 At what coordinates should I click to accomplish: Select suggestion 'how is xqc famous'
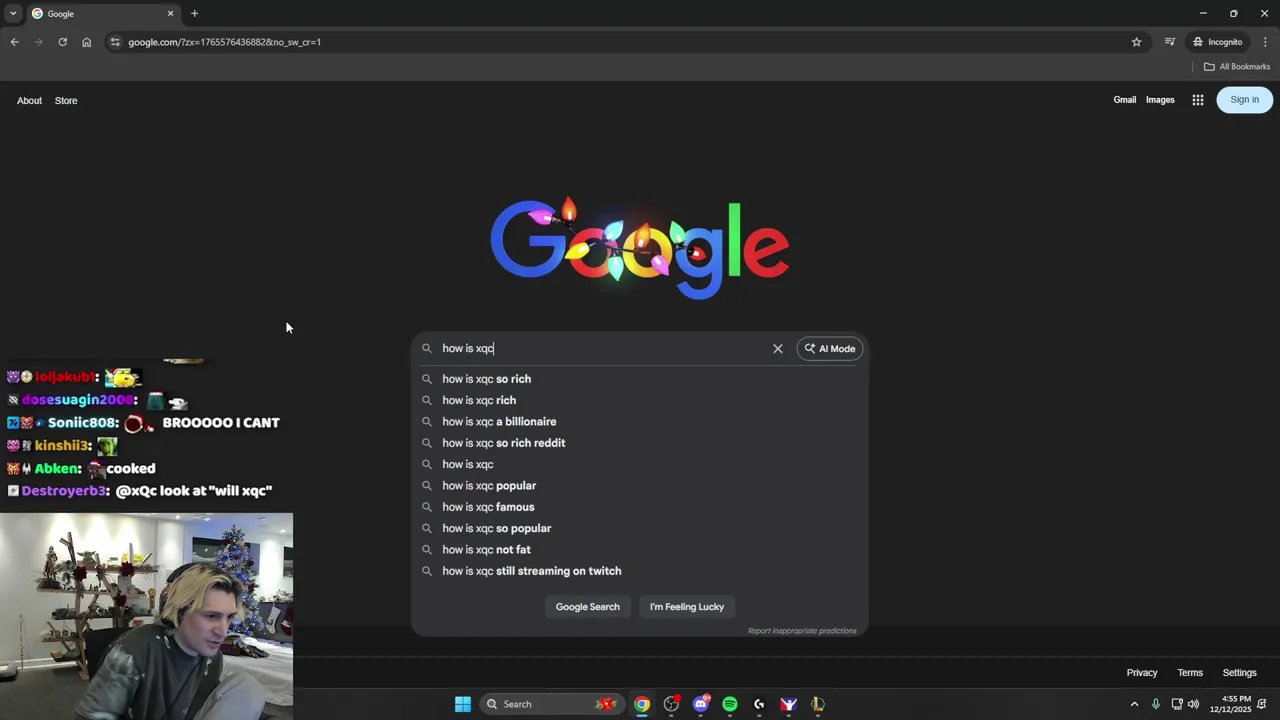pyautogui.click(x=640, y=507)
